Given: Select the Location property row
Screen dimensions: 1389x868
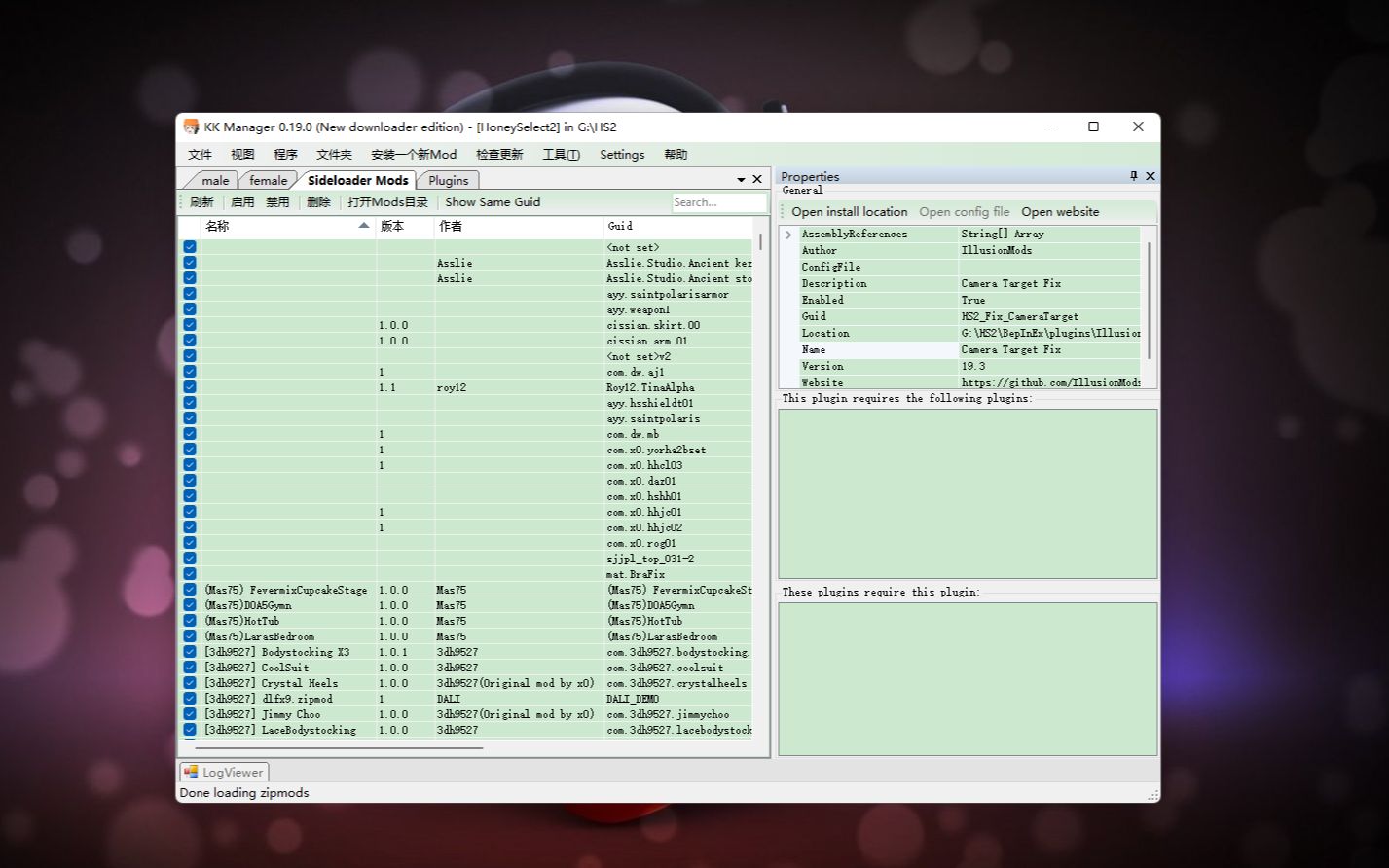Looking at the screenshot, I should (969, 334).
